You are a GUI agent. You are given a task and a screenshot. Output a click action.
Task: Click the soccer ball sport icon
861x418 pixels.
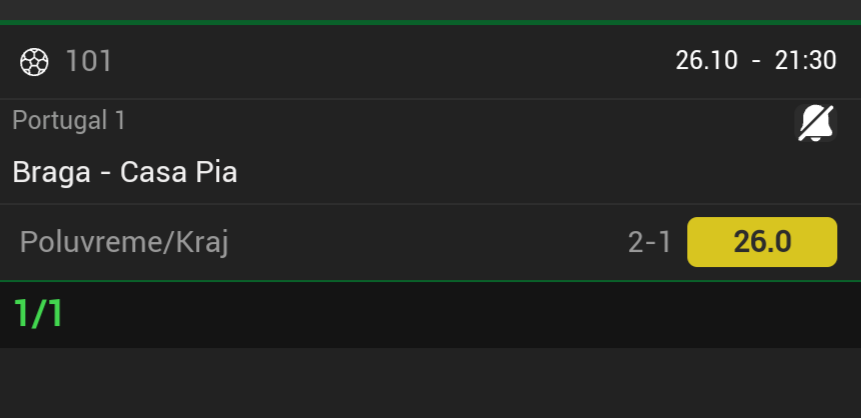pos(34,62)
